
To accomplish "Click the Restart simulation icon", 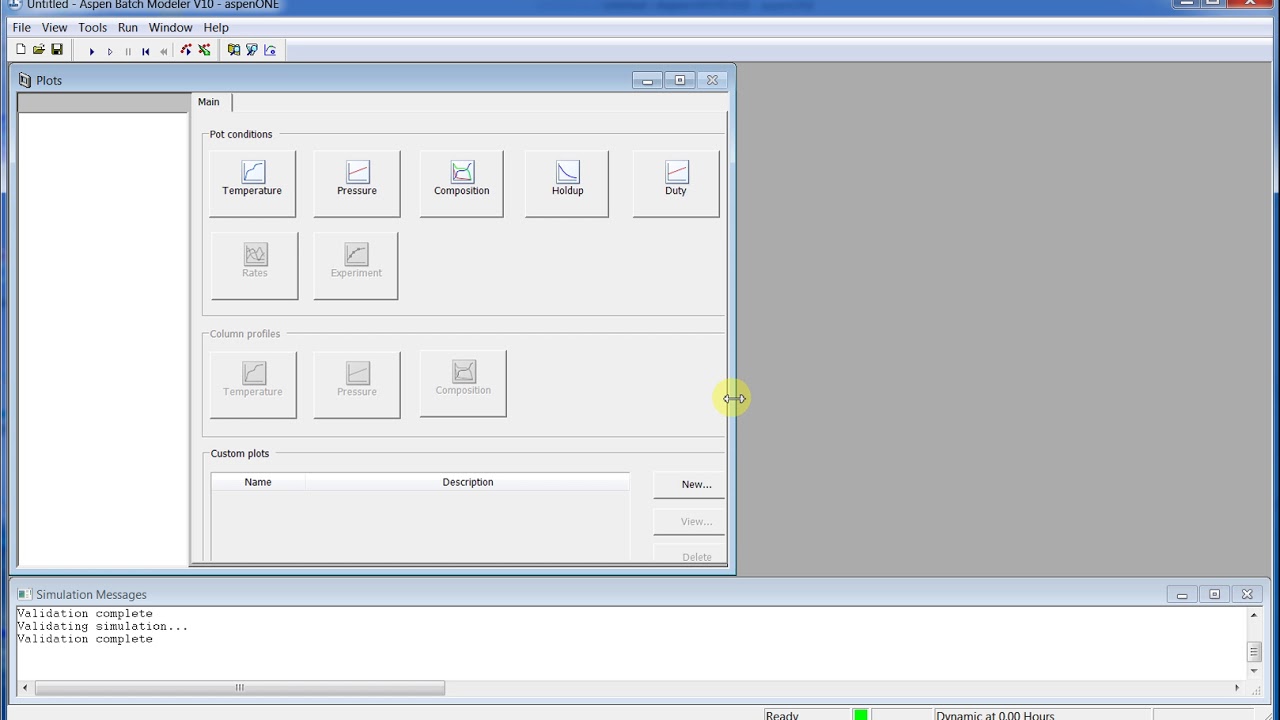I will (x=145, y=51).
